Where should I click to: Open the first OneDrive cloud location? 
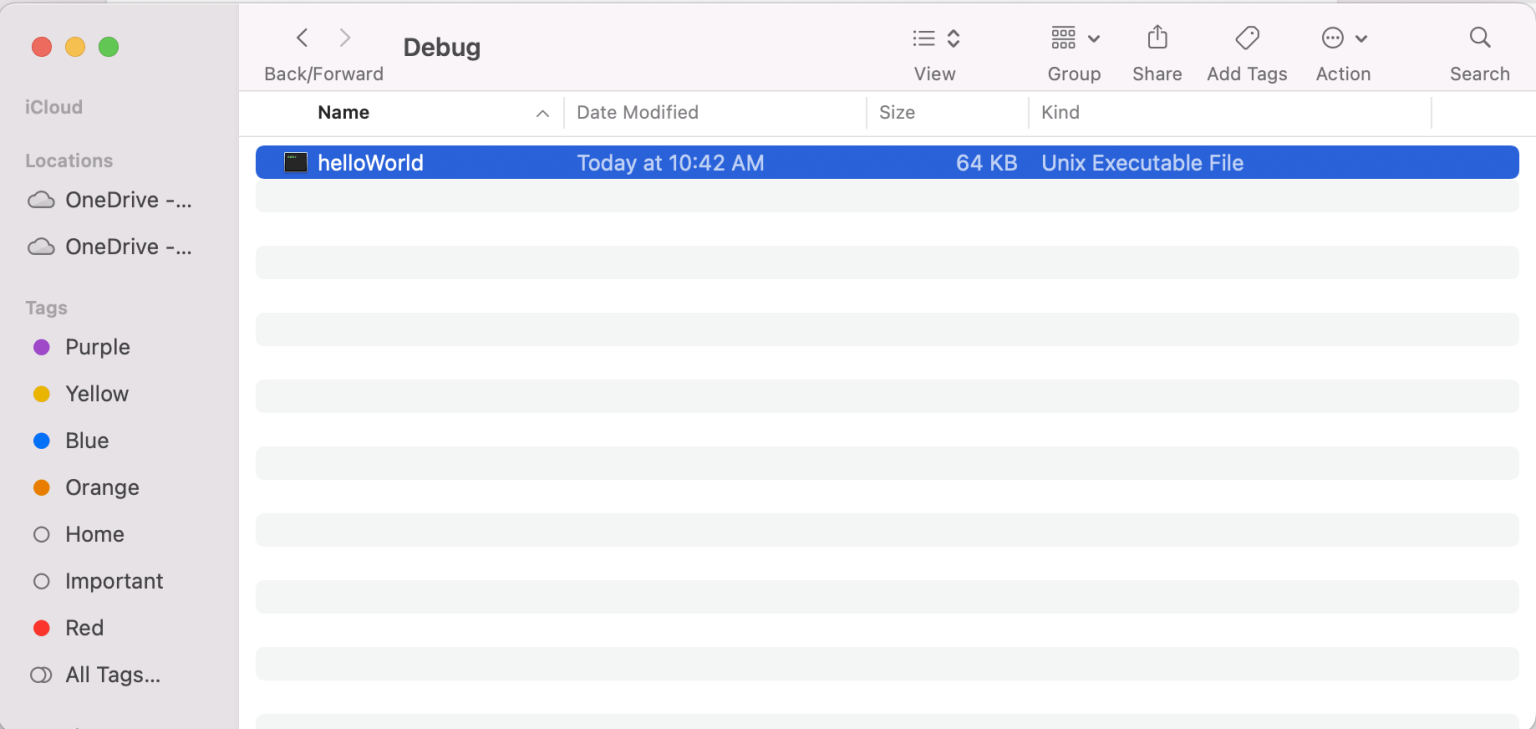(x=110, y=200)
